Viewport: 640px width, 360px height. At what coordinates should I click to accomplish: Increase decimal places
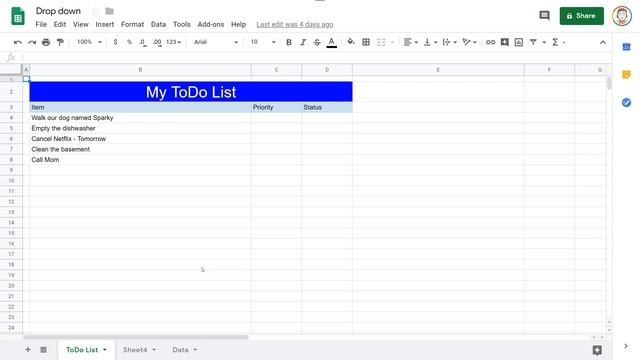pos(157,42)
